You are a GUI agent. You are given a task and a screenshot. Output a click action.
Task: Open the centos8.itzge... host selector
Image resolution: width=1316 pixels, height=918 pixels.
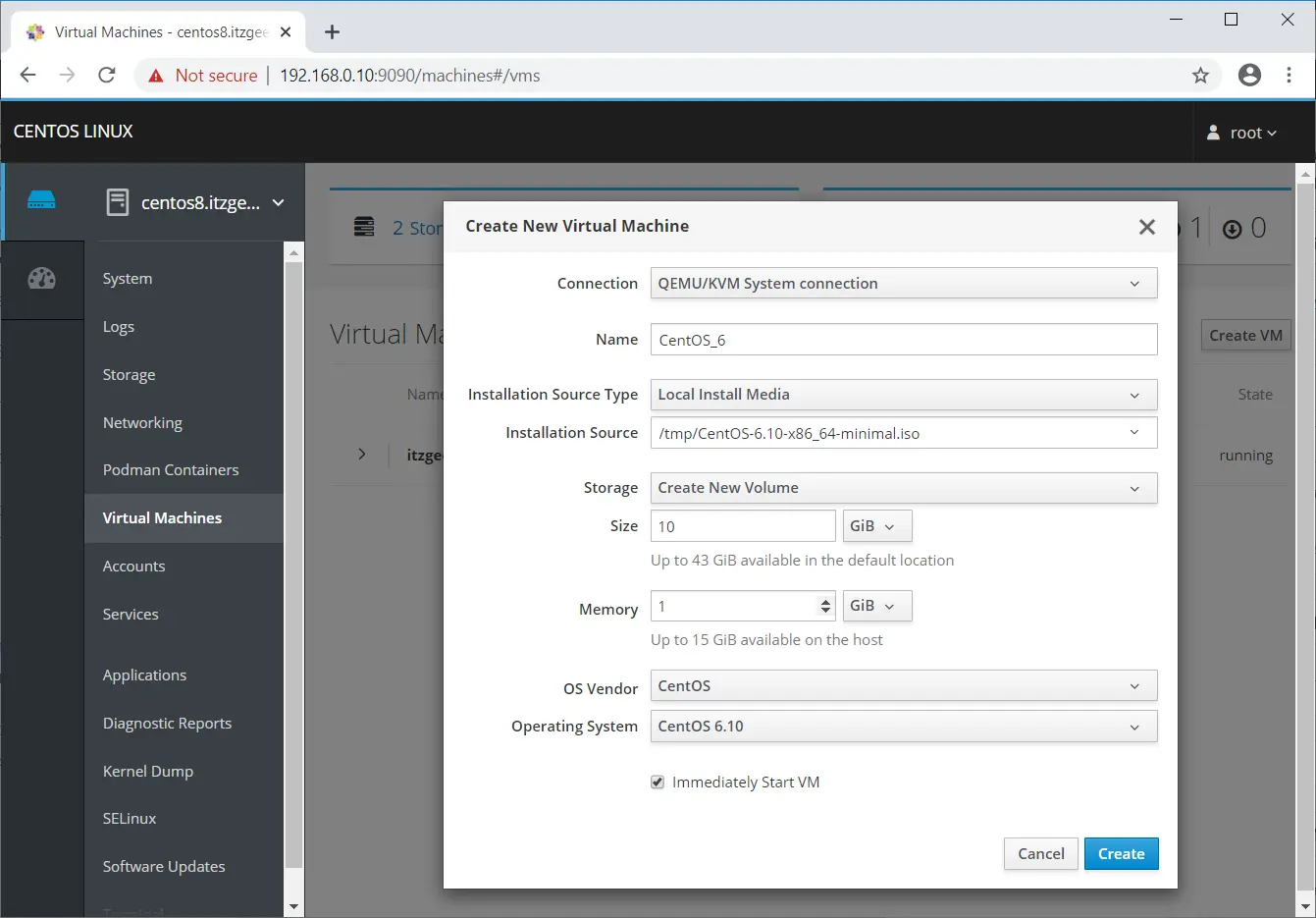coord(195,202)
